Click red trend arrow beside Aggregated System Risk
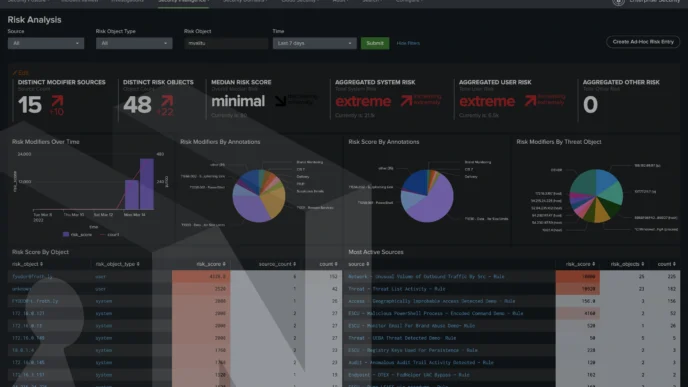Viewport: 688px width, 387px height. 406,101
